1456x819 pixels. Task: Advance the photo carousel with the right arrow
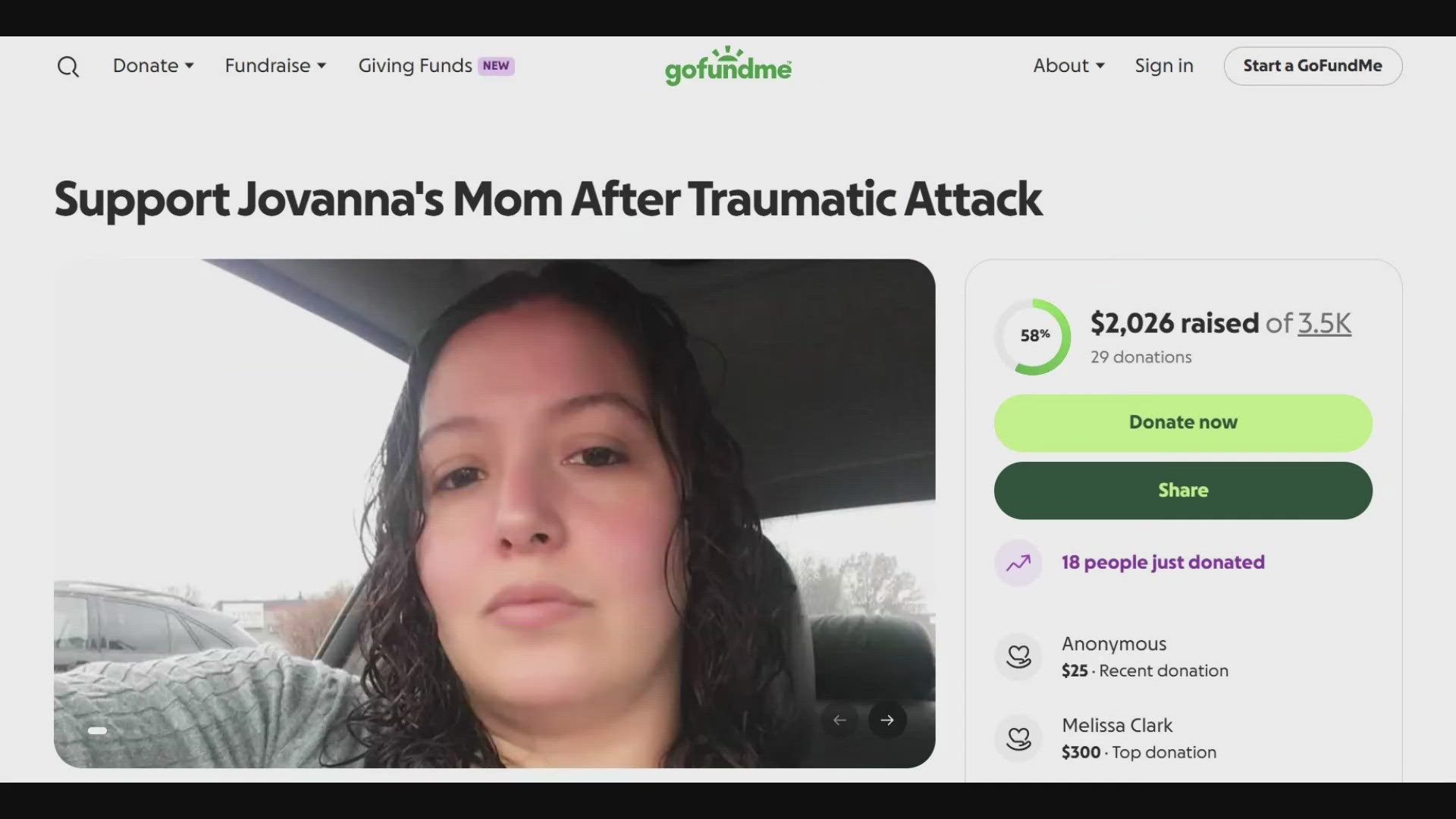(x=886, y=720)
